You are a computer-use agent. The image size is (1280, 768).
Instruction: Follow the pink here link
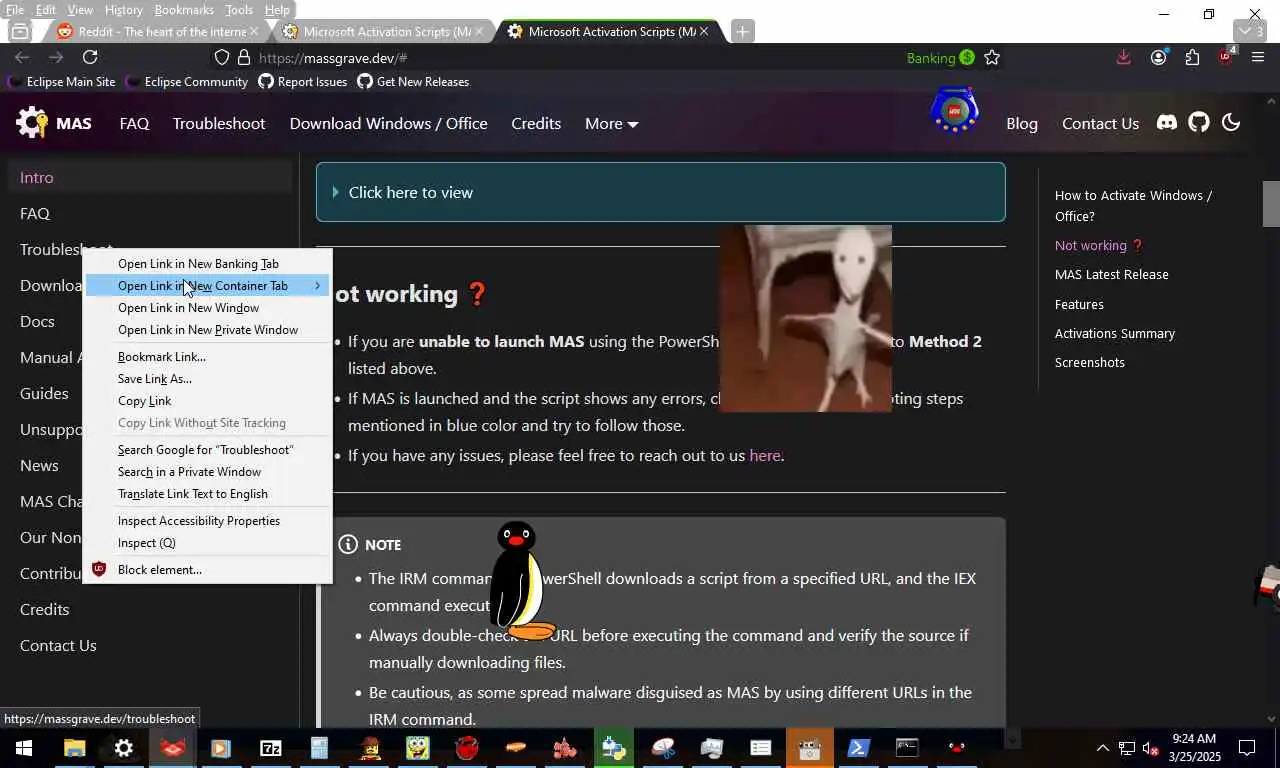coord(765,456)
